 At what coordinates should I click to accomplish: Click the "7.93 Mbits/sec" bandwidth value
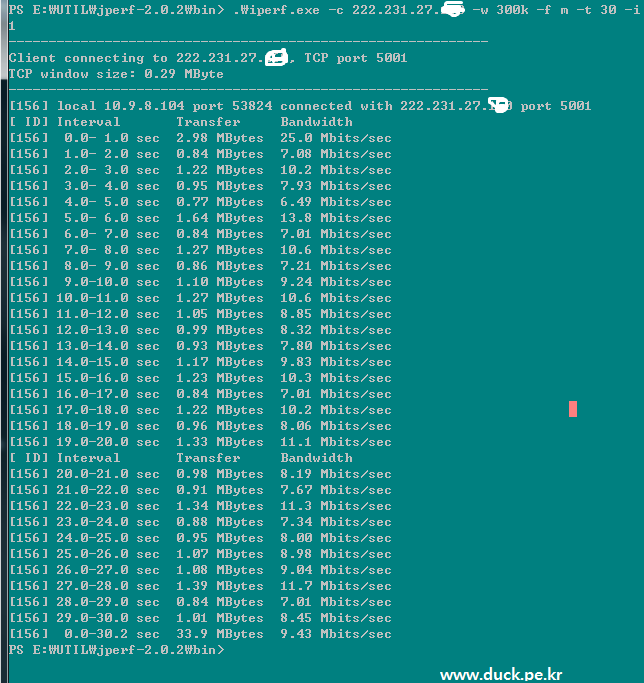(x=336, y=186)
